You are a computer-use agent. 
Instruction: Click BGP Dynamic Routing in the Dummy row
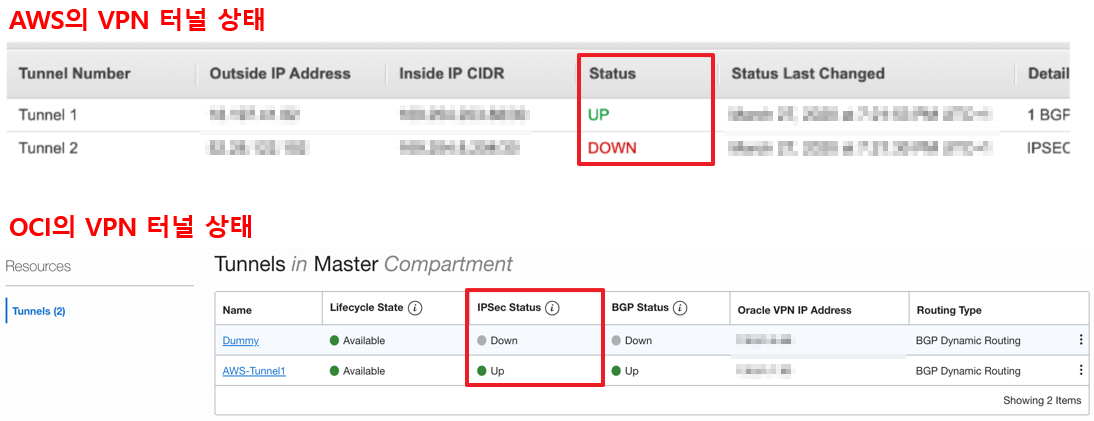[968, 341]
